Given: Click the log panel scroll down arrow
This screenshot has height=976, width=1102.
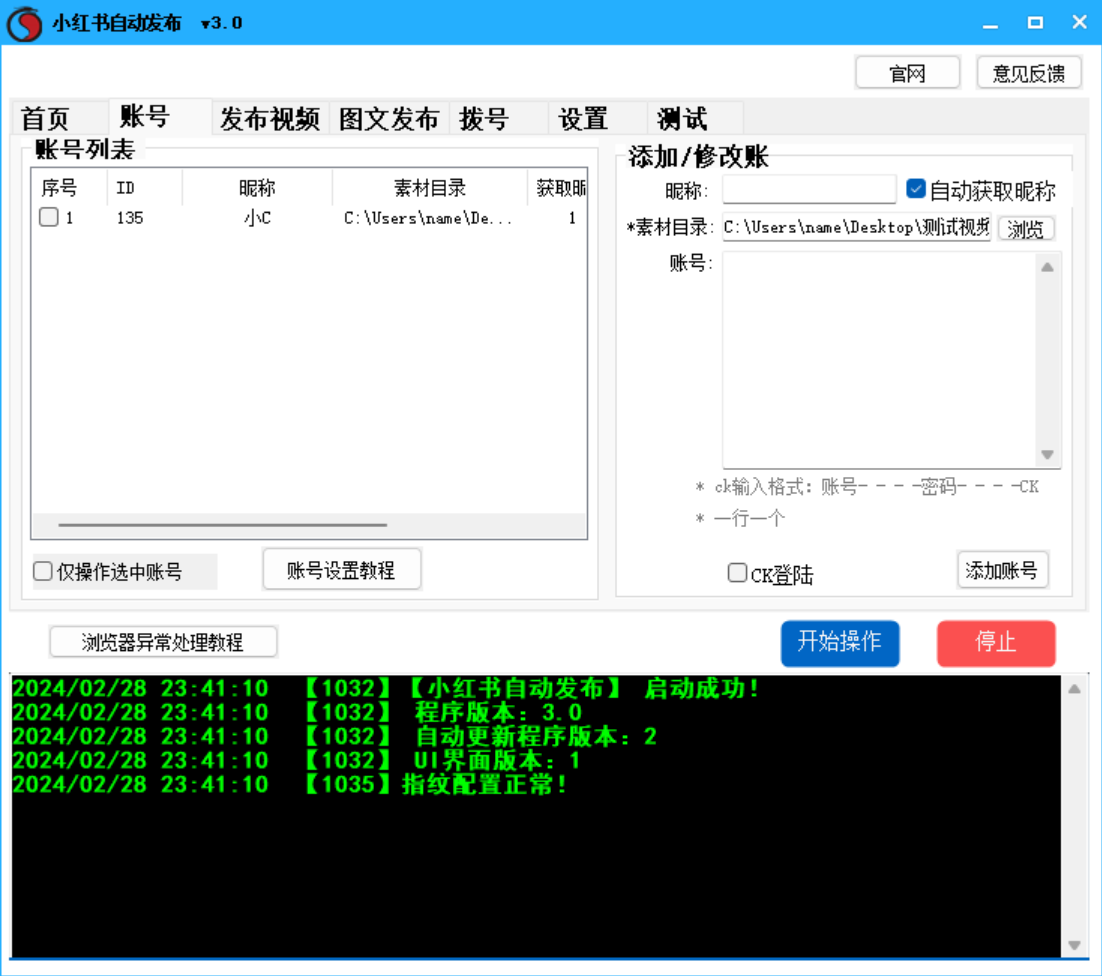Looking at the screenshot, I should [x=1074, y=945].
